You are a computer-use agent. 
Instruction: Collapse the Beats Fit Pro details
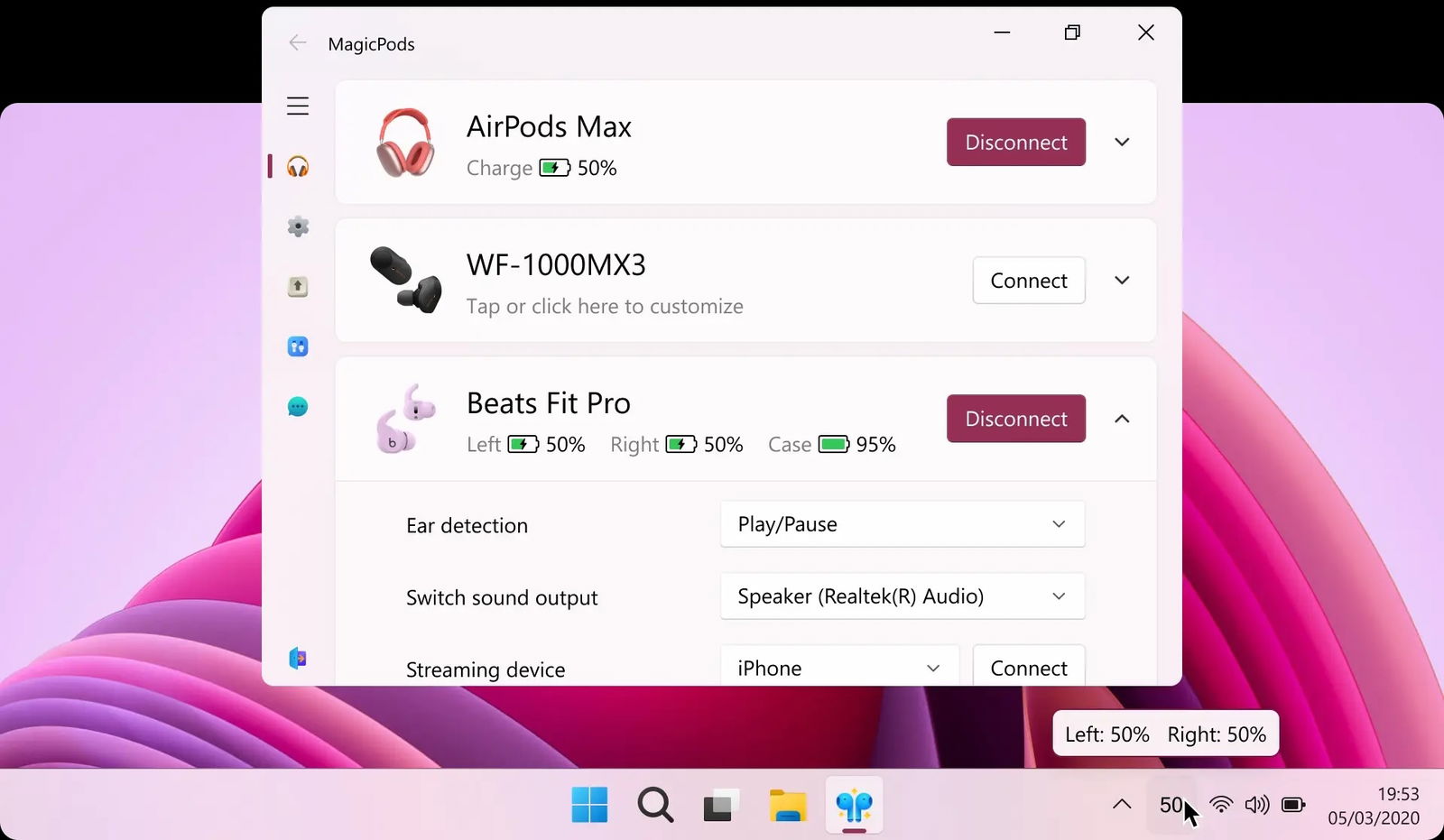[x=1122, y=419]
